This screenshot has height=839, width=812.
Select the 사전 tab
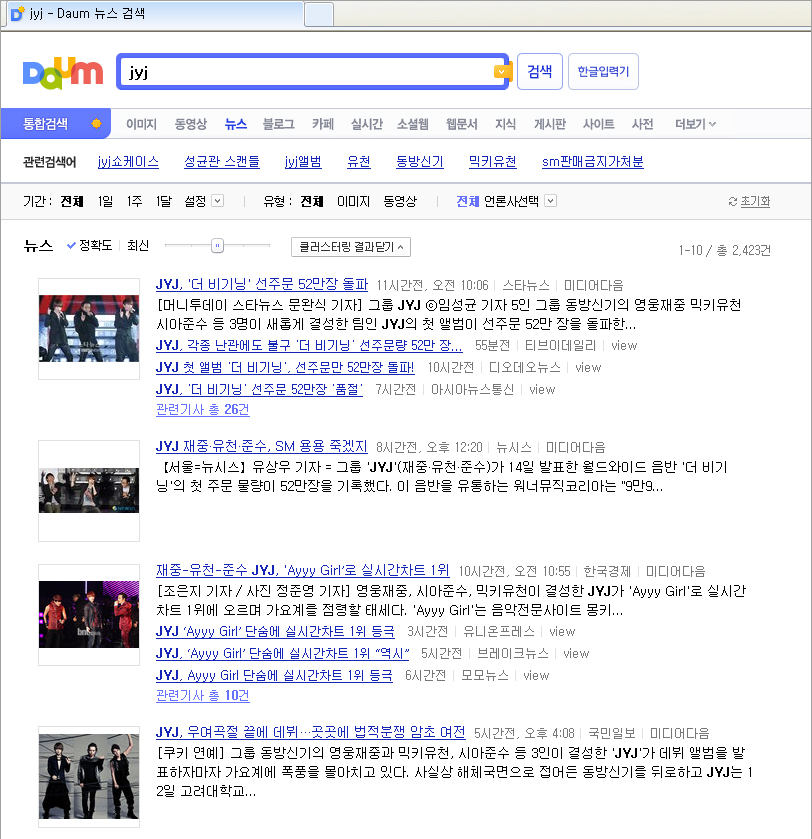[x=642, y=124]
